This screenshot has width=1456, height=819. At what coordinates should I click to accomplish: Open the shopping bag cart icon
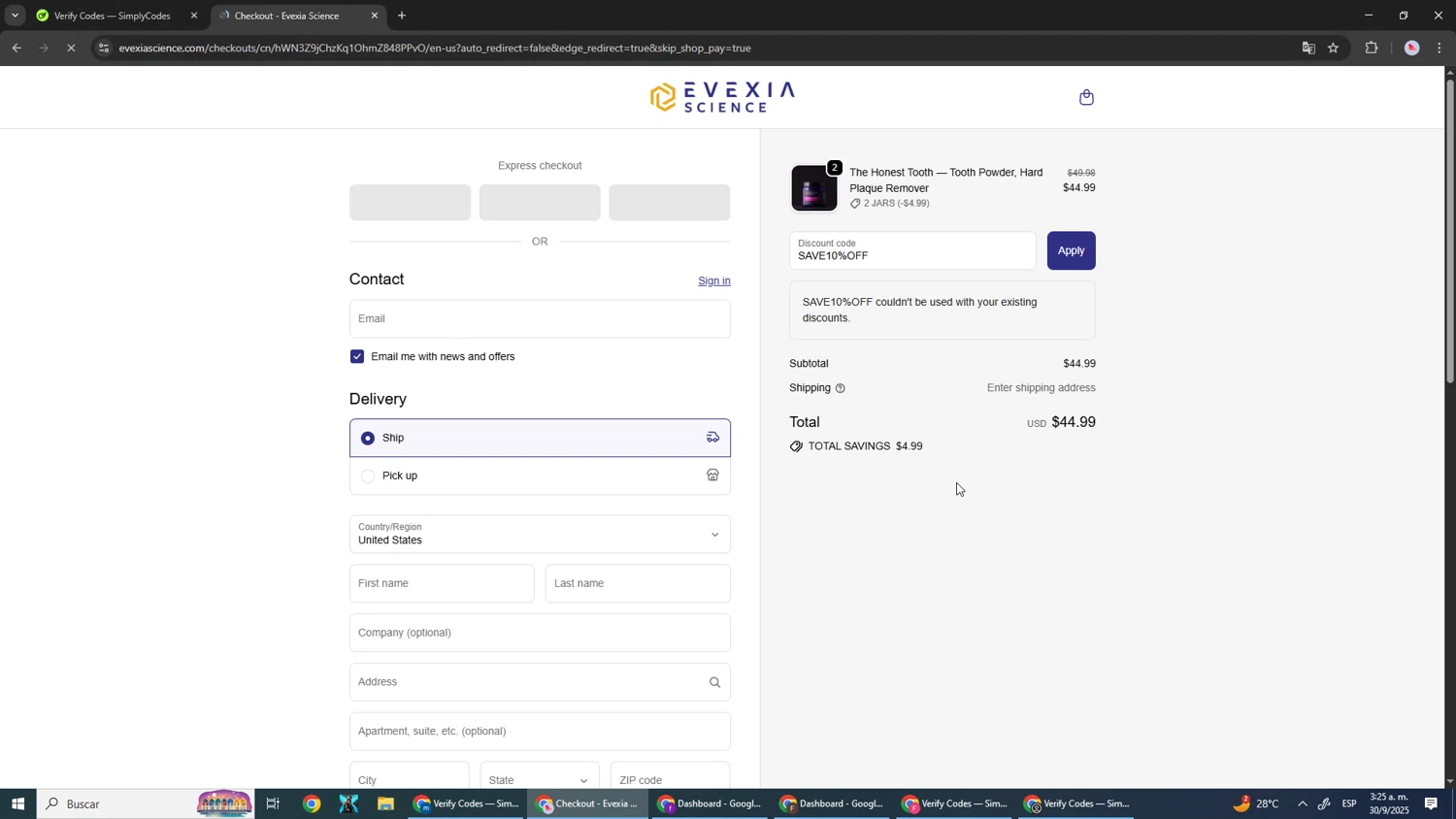[1086, 97]
